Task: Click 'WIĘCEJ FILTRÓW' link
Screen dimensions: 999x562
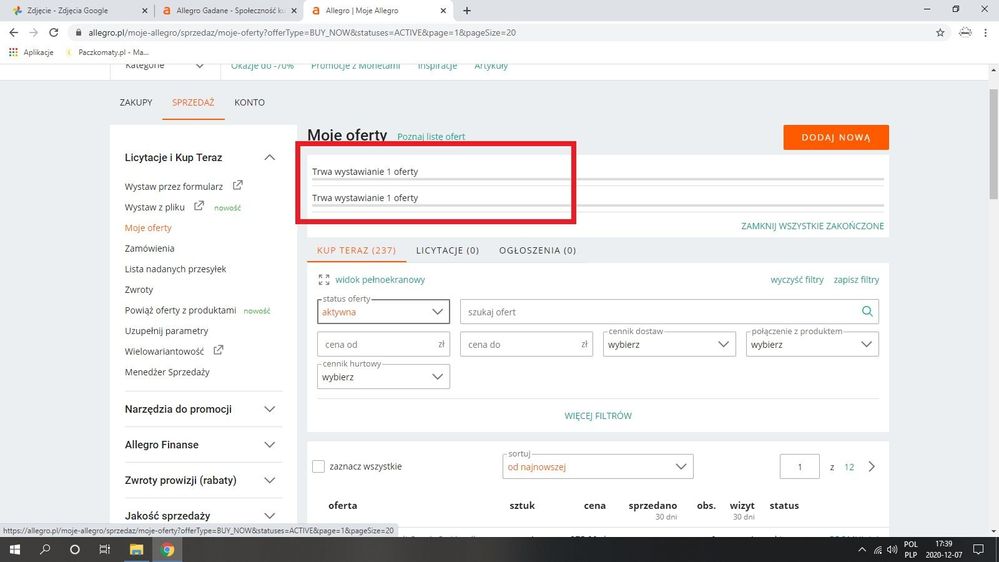Action: tap(598, 416)
